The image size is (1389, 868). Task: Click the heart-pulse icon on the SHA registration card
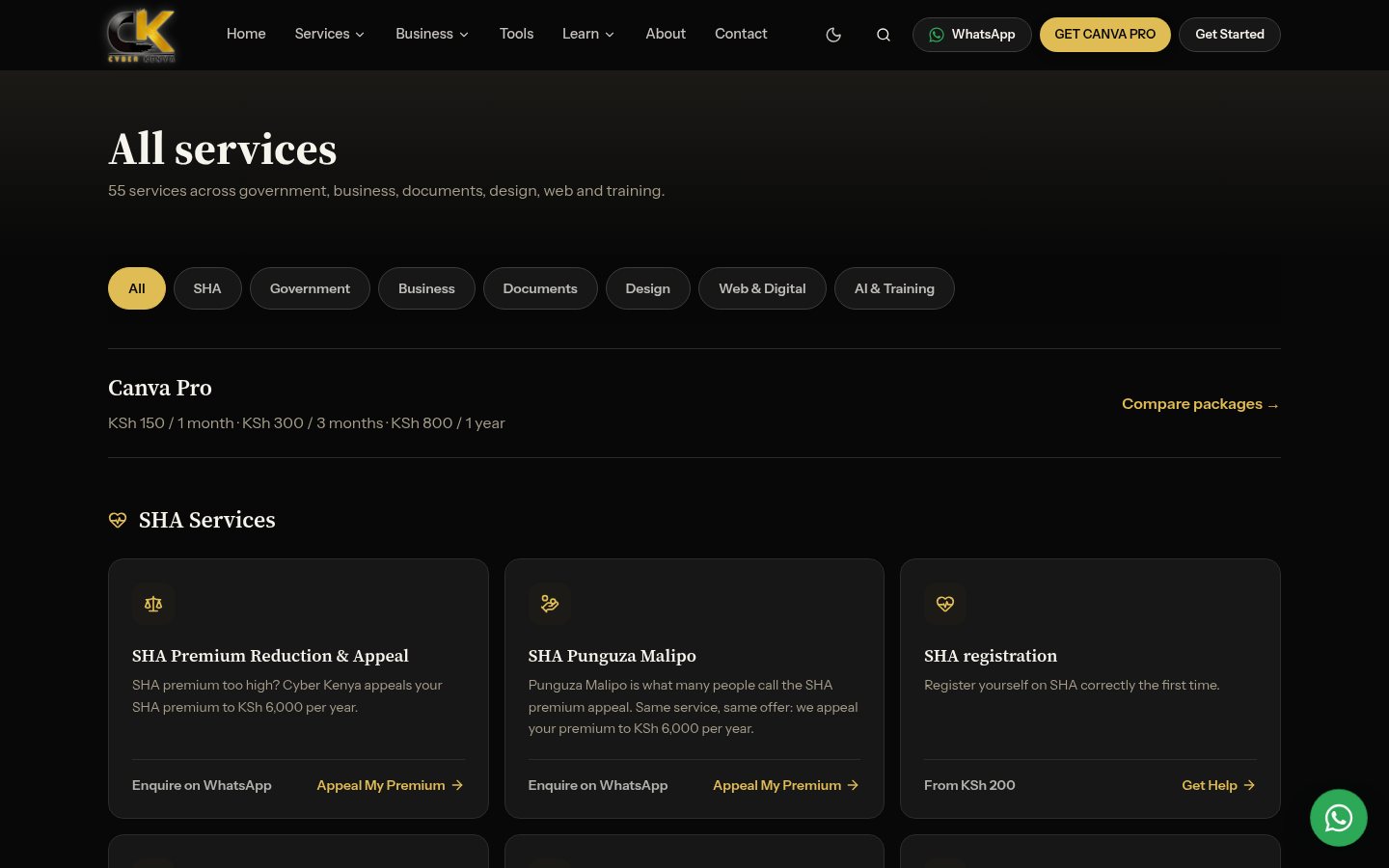point(945,604)
